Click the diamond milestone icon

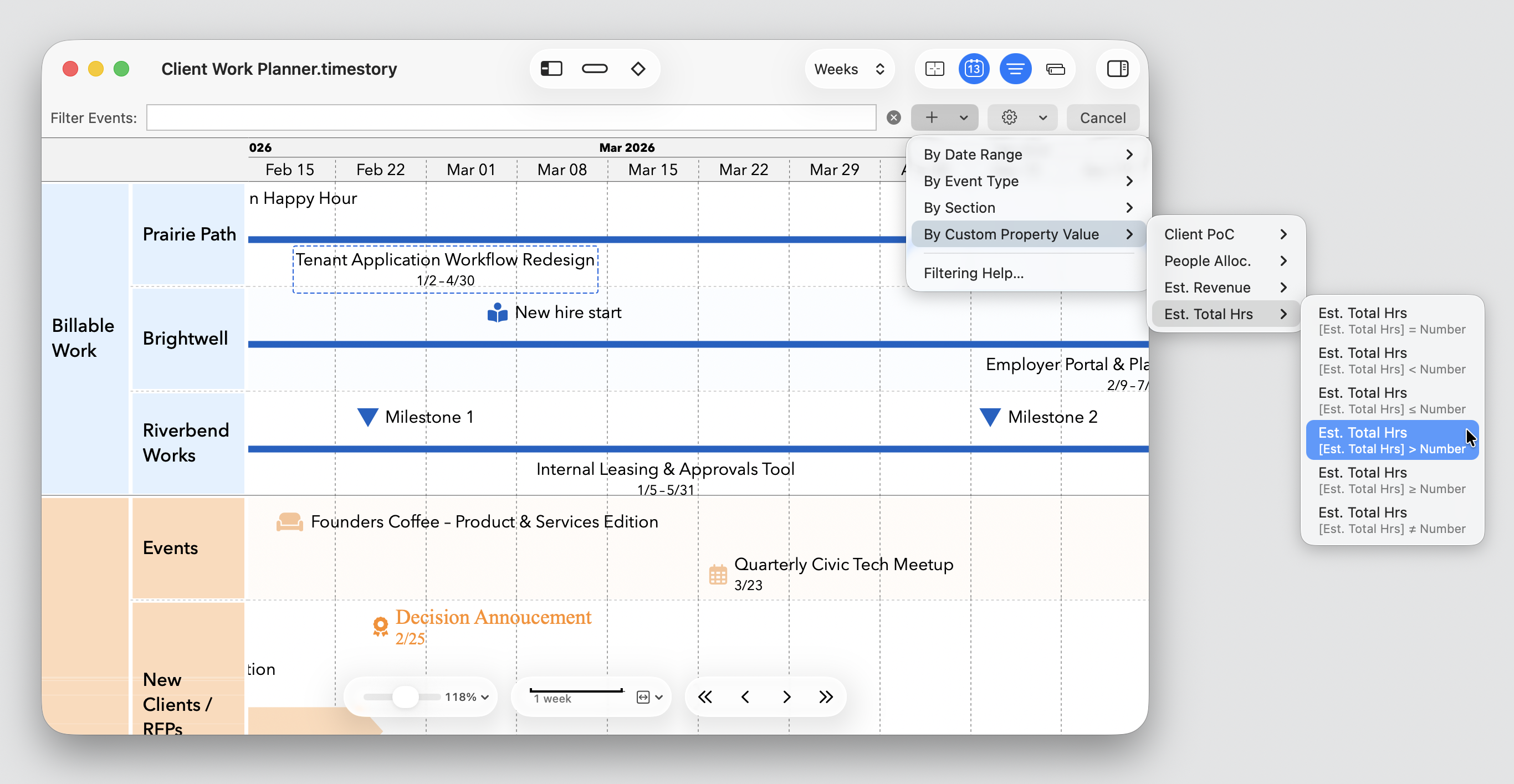pyautogui.click(x=638, y=69)
